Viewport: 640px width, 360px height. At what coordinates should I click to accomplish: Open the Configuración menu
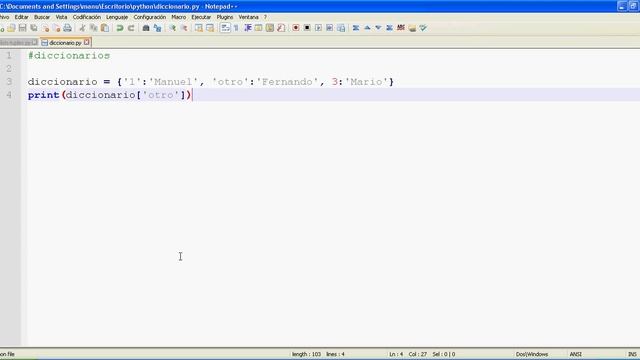click(x=150, y=17)
